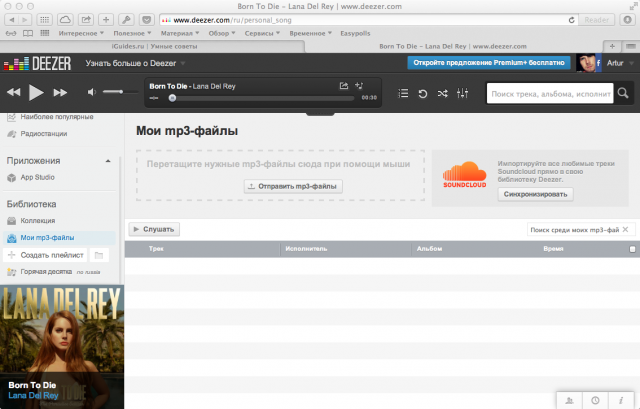Open Safari Top Sites grid icon
Viewport: 640px width, 409px height.
tap(44, 20)
